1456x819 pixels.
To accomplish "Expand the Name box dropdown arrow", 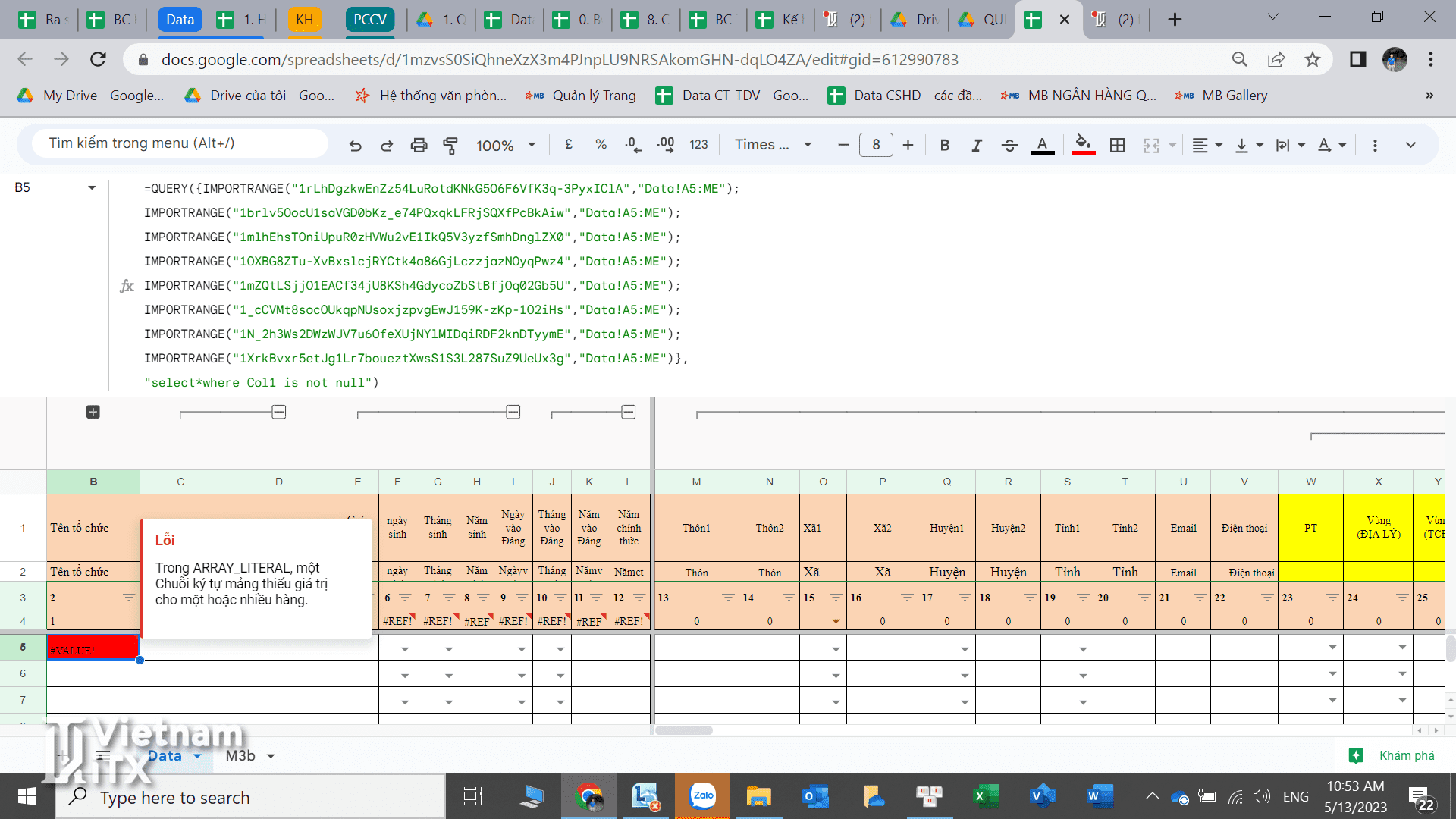I will pos(92,187).
